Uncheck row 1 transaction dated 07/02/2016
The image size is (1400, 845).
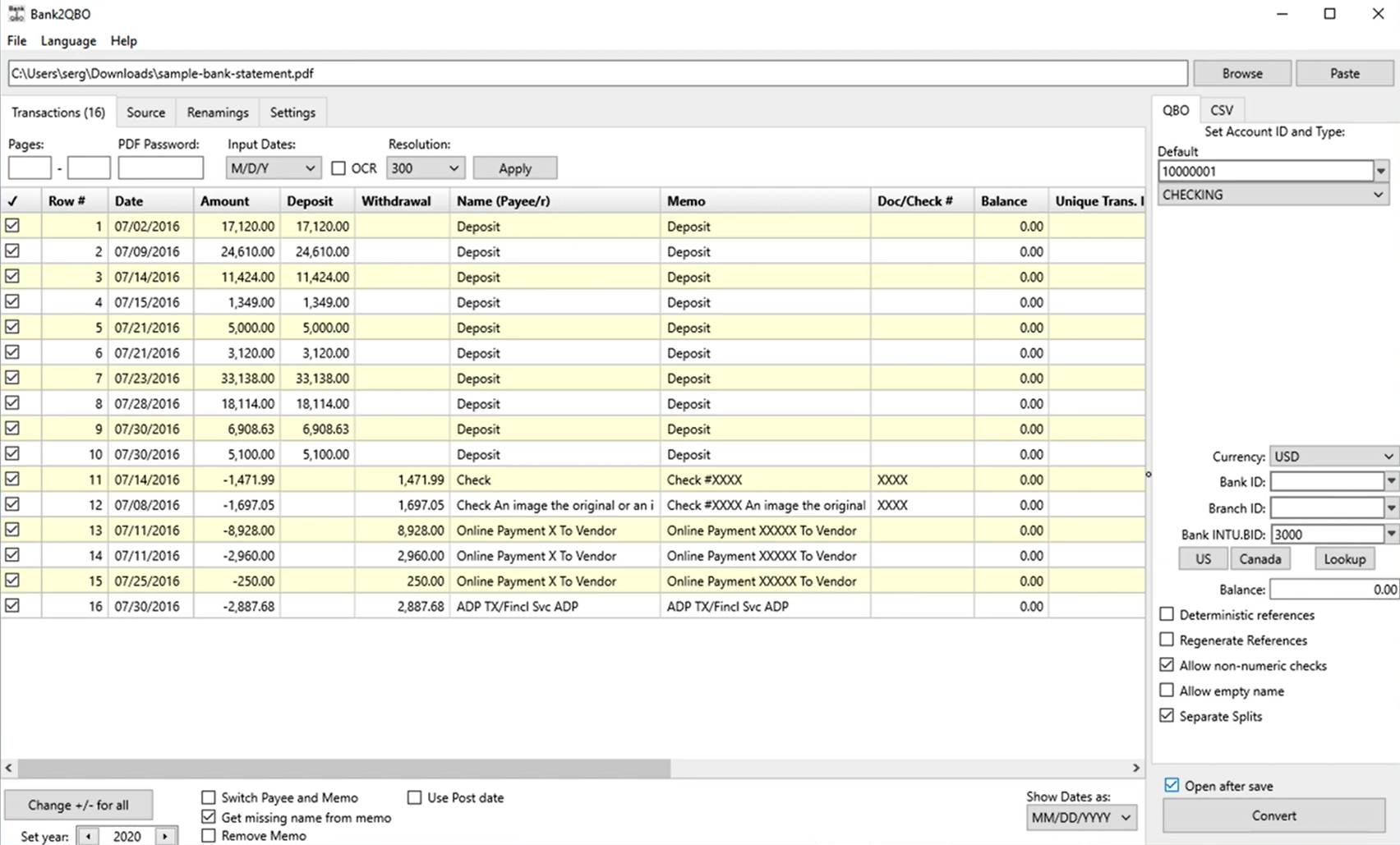(x=12, y=225)
